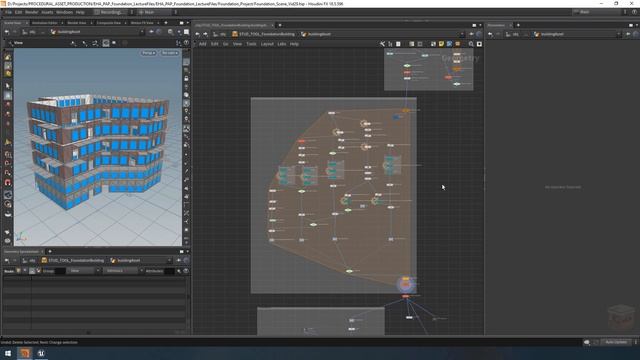The image size is (640, 360).
Task: Click the wrench tools icon in network toolbar
Action: point(382,44)
